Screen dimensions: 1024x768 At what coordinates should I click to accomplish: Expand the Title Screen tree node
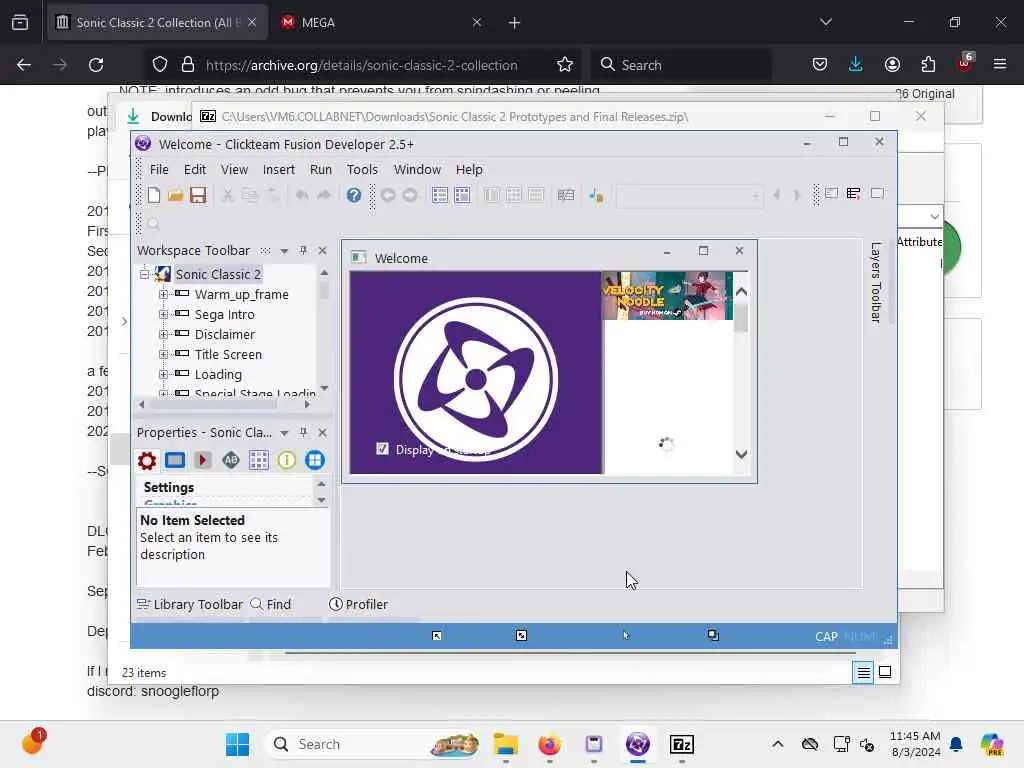click(x=163, y=354)
